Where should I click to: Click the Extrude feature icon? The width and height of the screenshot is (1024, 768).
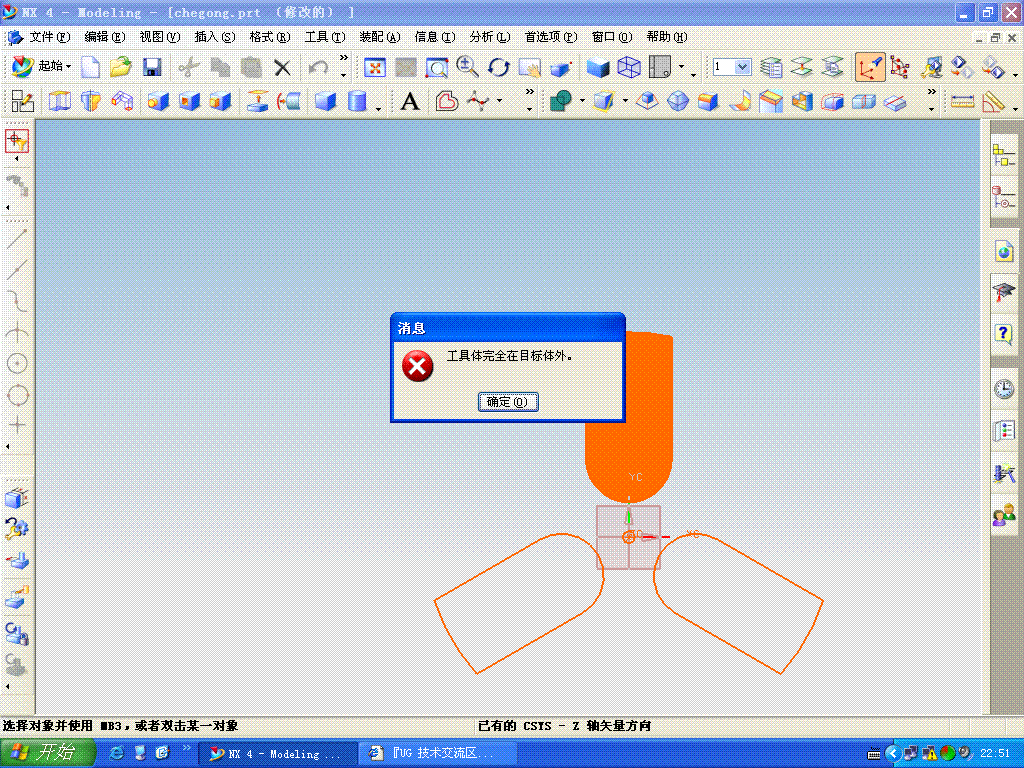[59, 101]
